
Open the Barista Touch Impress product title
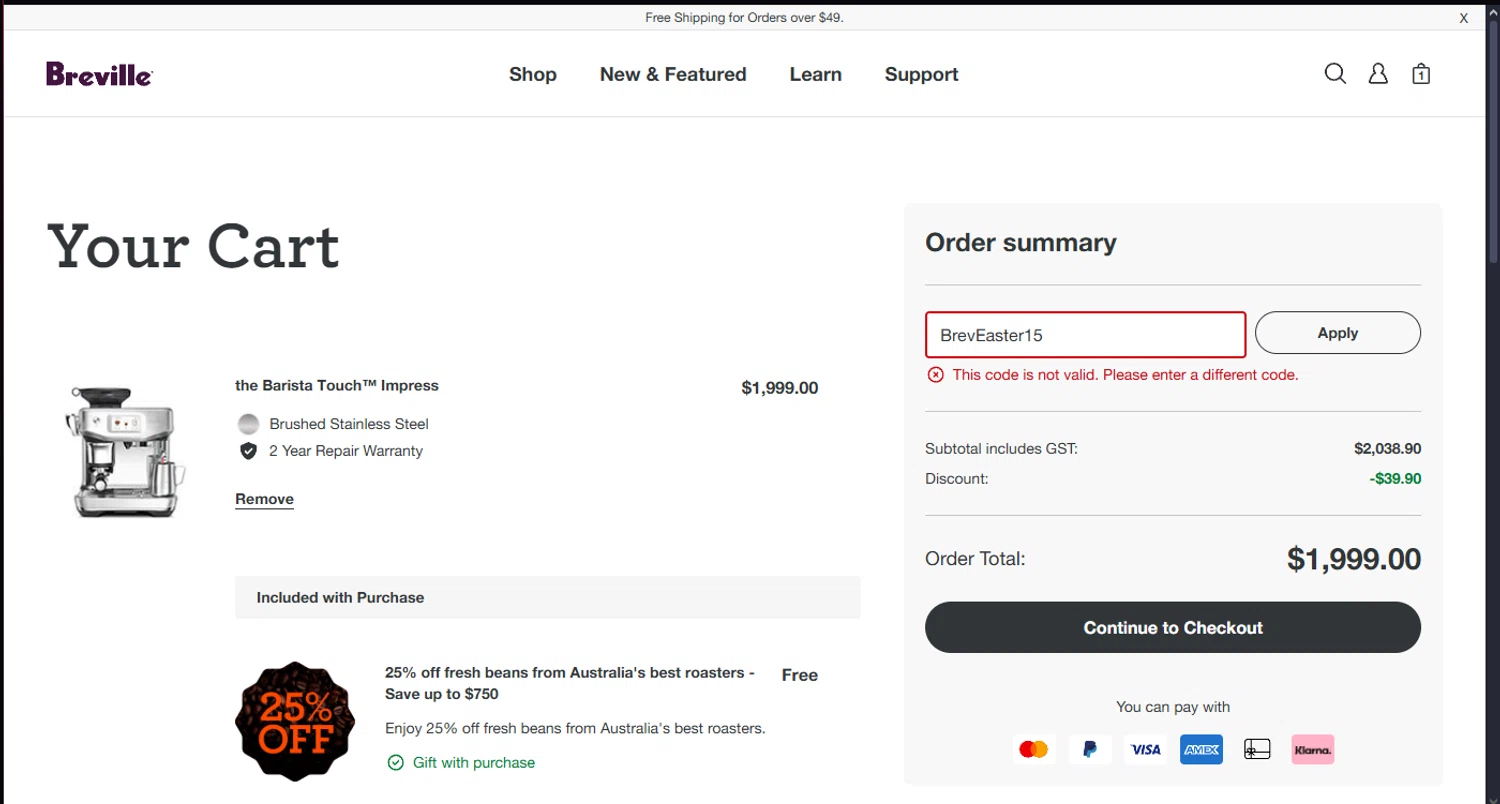(337, 385)
